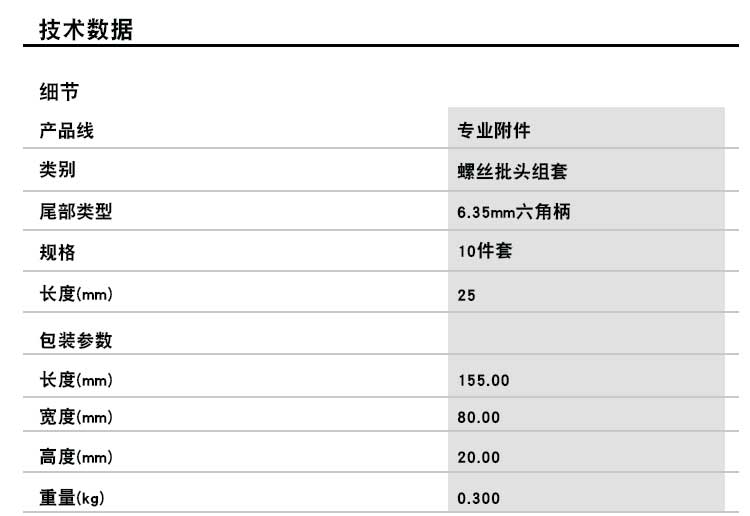Screen dimensions: 750x516
Task: Click the 包装参数 section title
Action: 76,340
